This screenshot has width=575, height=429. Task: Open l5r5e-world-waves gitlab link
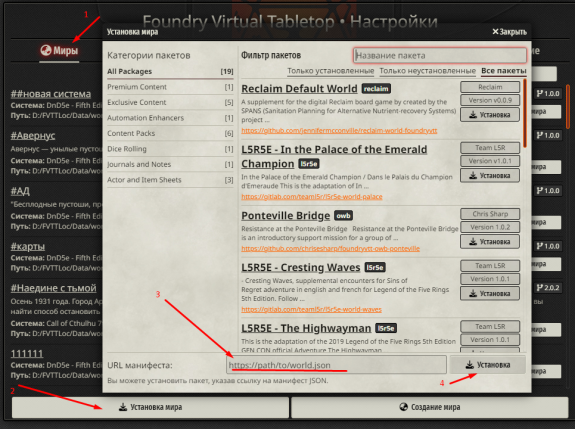[x=311, y=309]
